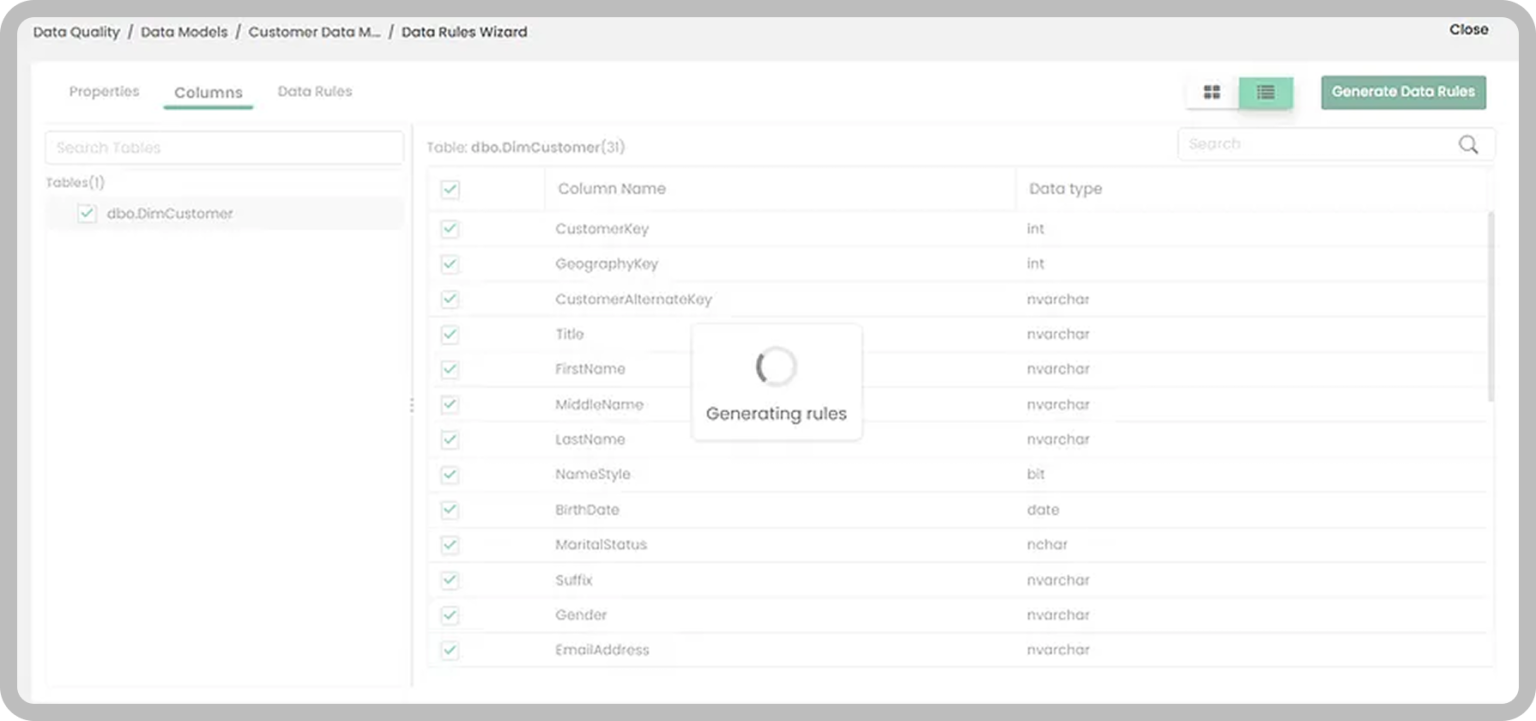Uncheck the dbo.DimCustomer table checkbox
This screenshot has height=721, width=1536.
click(x=87, y=213)
